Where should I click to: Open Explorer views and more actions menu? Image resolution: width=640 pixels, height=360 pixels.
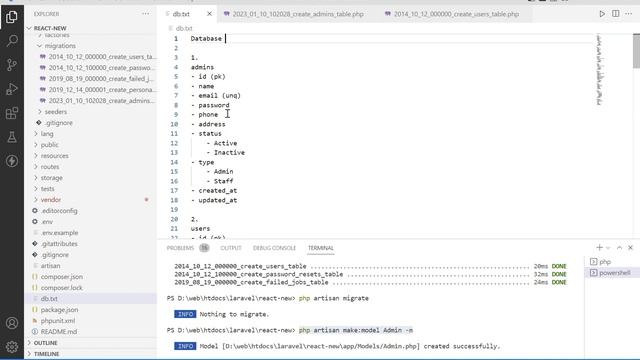click(x=145, y=14)
